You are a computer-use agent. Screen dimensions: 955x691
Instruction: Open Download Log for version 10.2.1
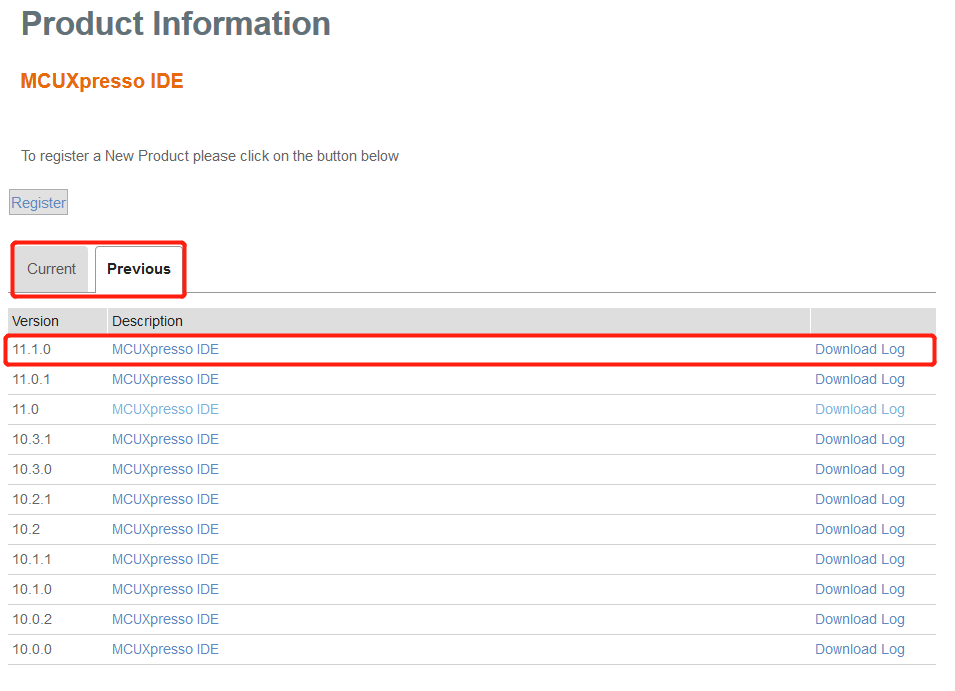coord(859,499)
